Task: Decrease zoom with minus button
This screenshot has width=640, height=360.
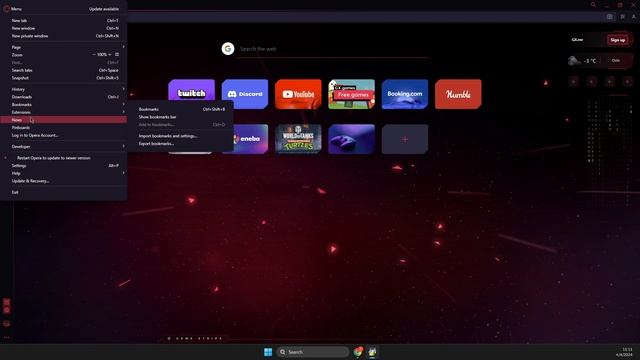Action: pyautogui.click(x=94, y=54)
